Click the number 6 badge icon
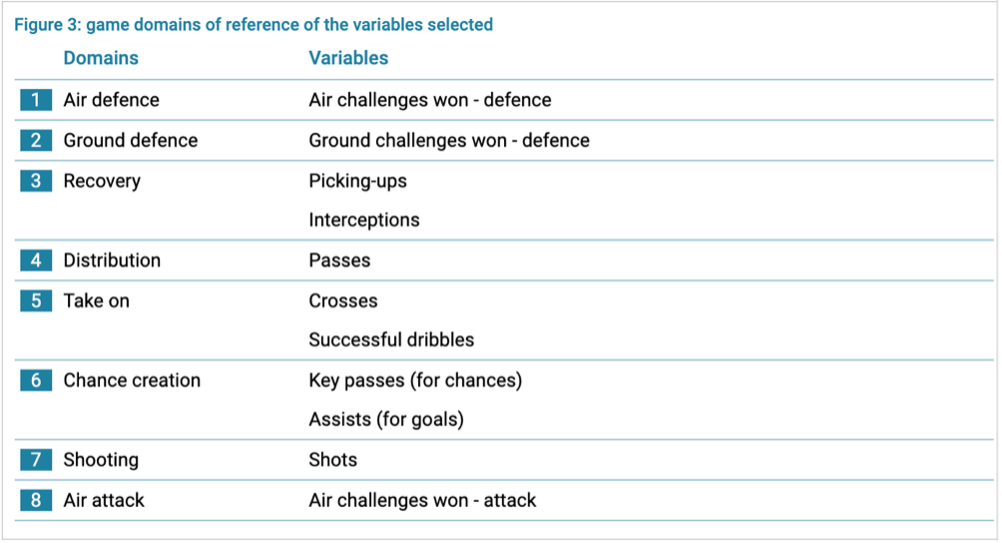The width and height of the screenshot is (1002, 543). [36, 380]
